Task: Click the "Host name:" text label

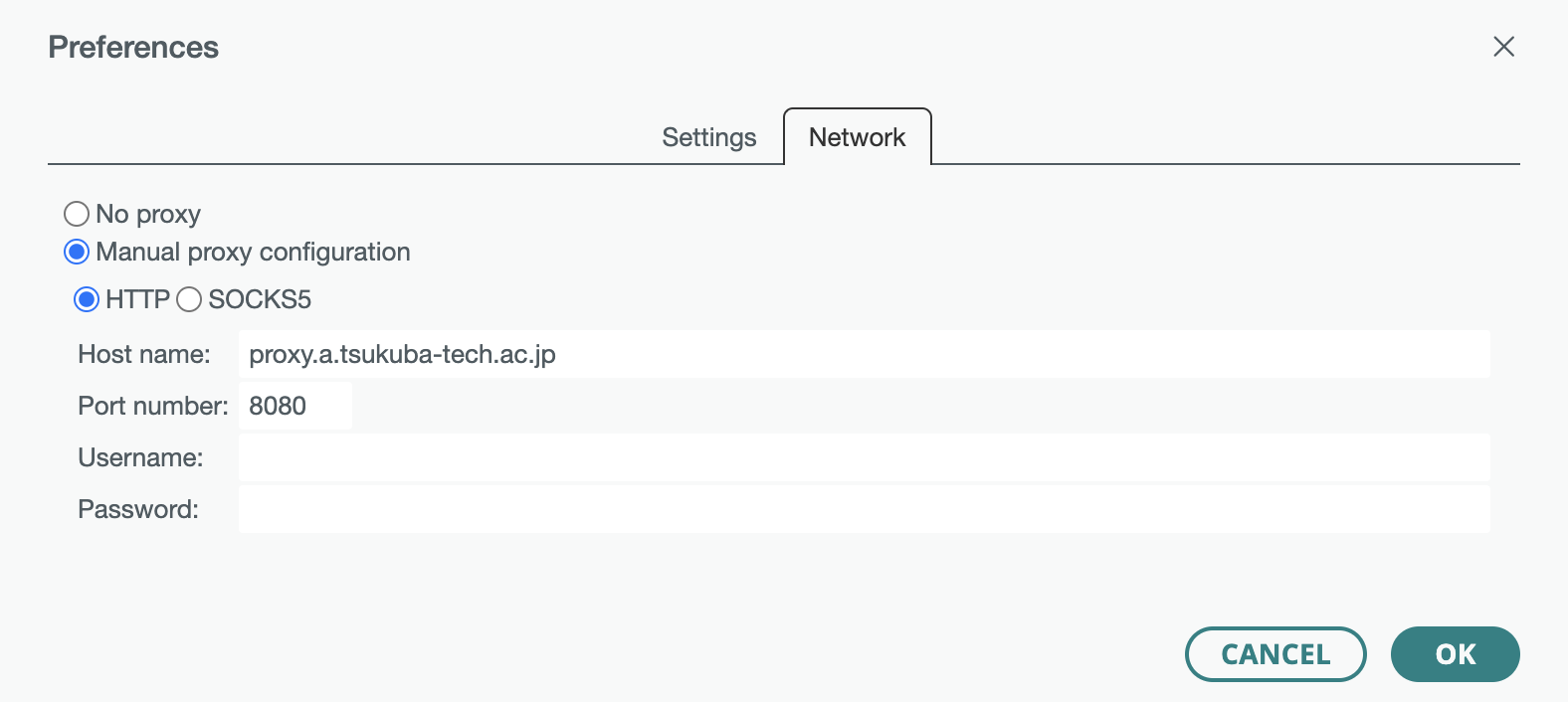Action: click(x=144, y=354)
